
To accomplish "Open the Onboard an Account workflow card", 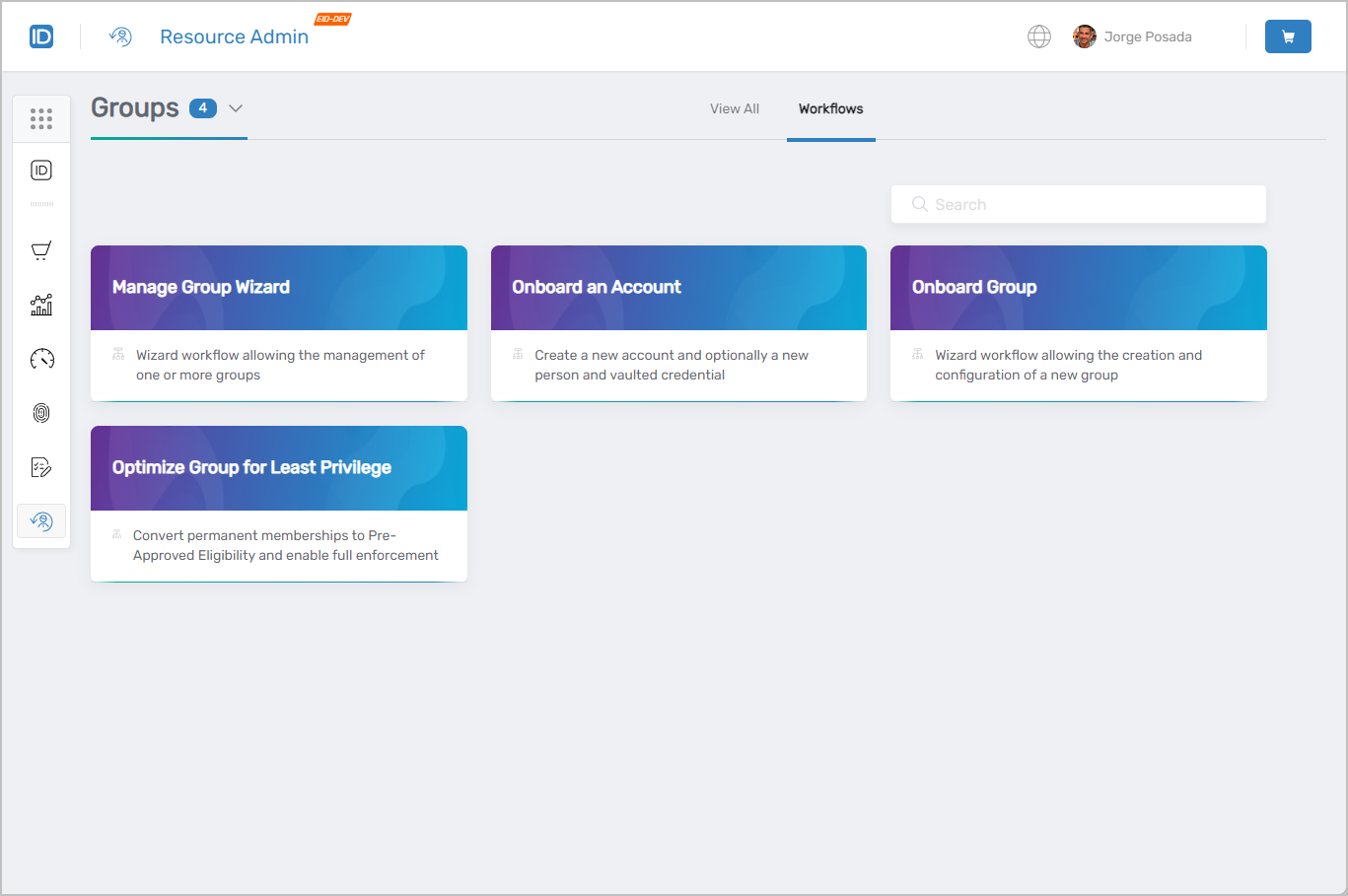I will point(678,323).
